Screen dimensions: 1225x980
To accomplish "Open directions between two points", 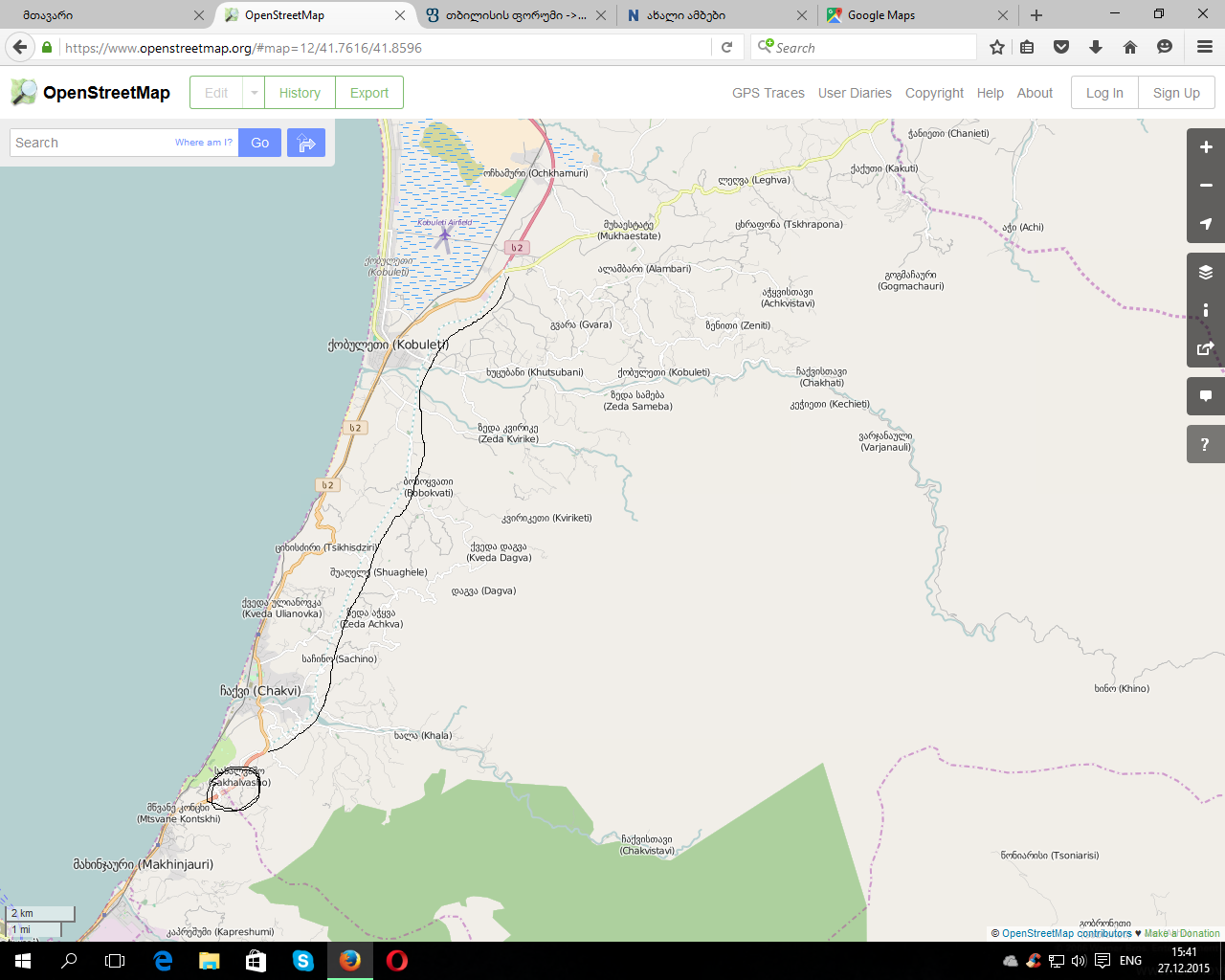I will [306, 143].
